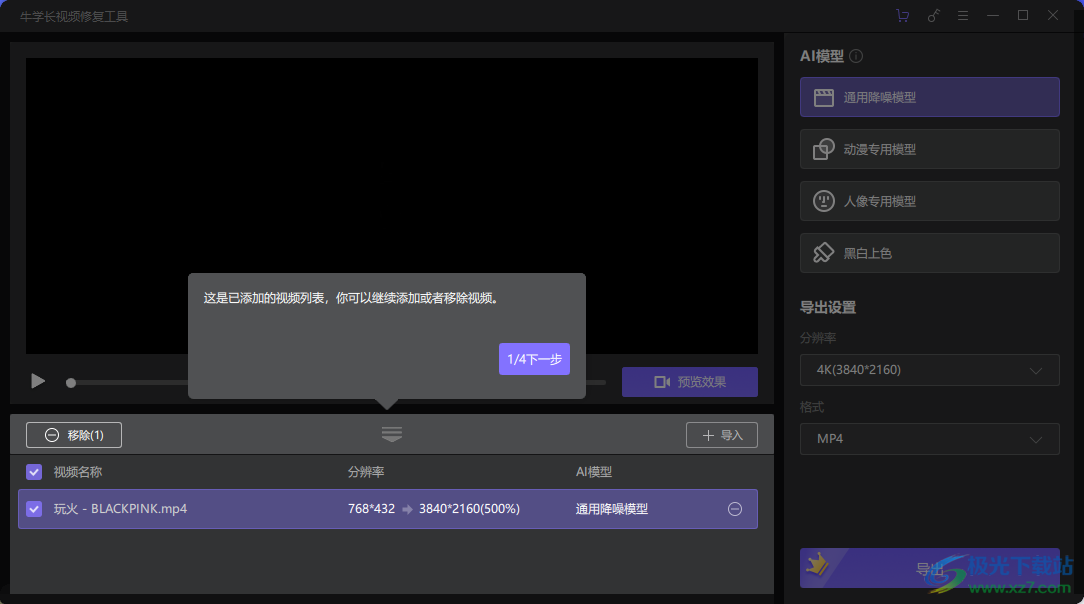Select the 动漫专用模型 AI model
1084x604 pixels.
[x=929, y=149]
